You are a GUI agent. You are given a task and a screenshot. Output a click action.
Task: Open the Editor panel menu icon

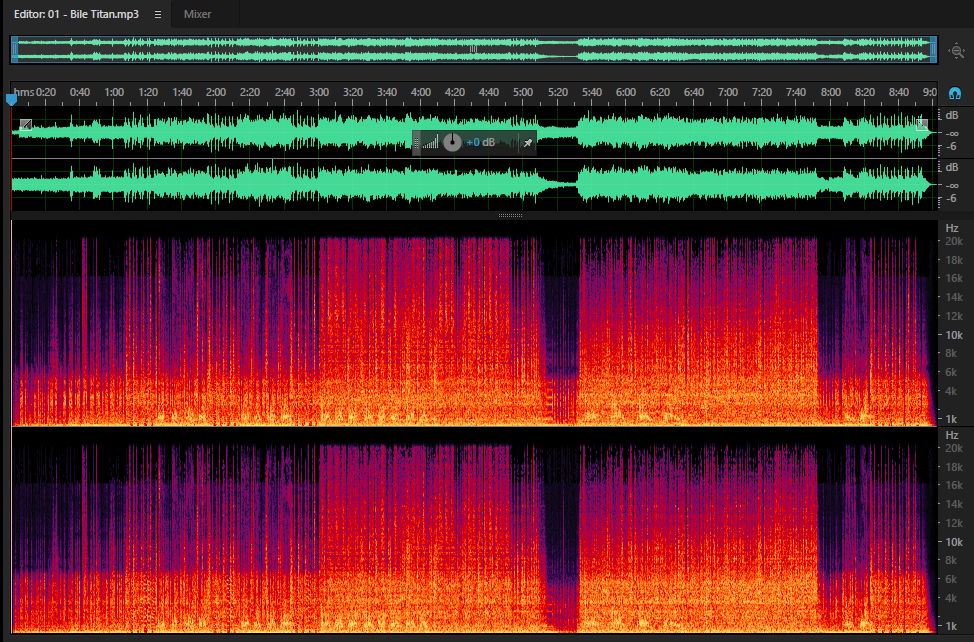click(x=158, y=14)
